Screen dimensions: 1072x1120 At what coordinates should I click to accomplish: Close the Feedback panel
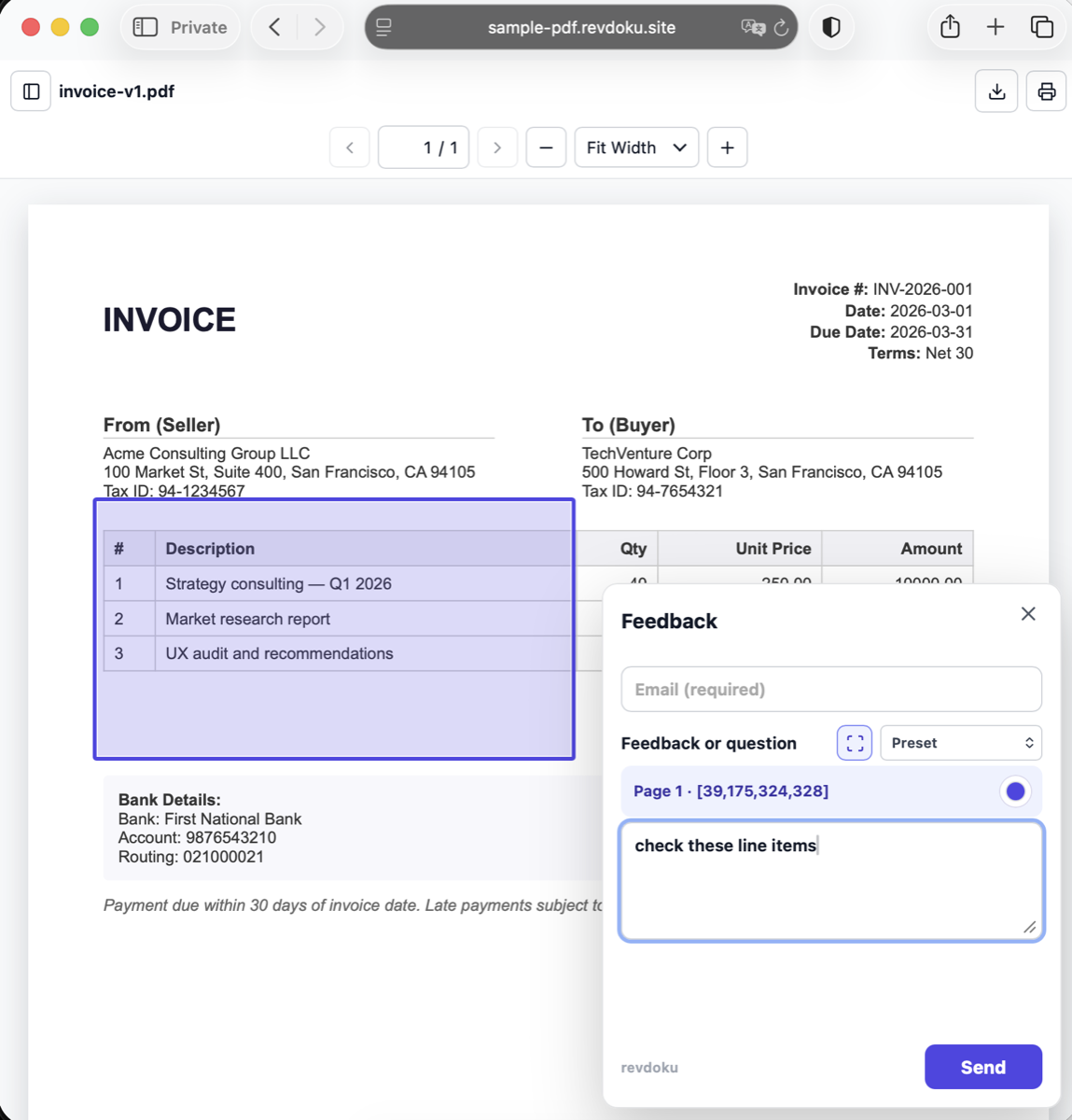click(1028, 613)
